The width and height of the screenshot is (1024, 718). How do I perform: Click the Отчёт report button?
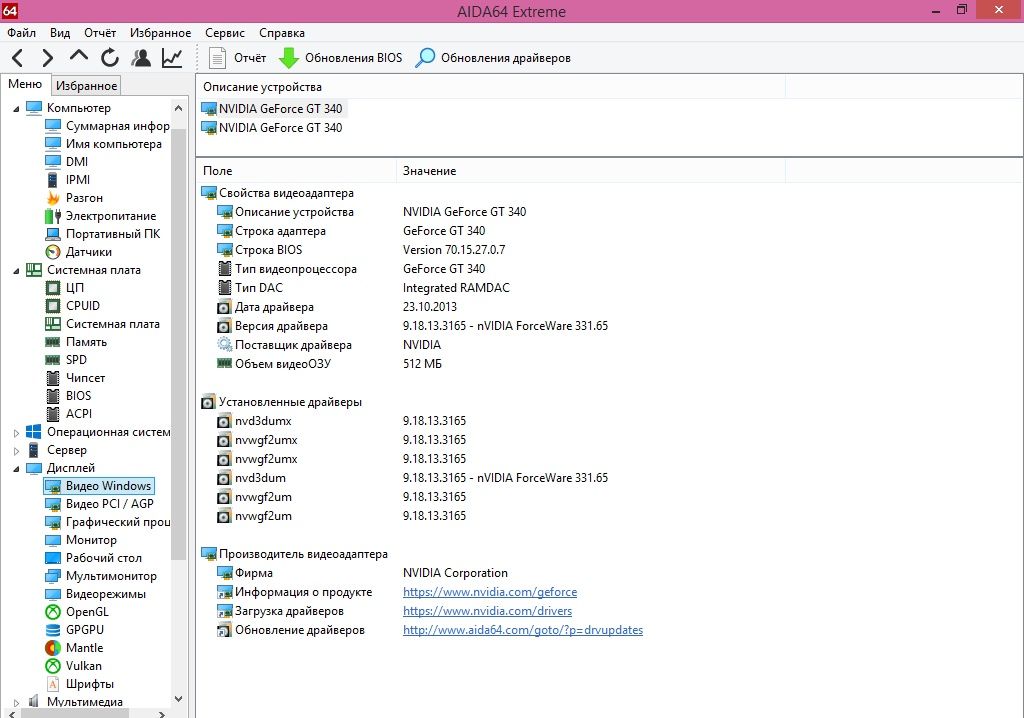(237, 58)
